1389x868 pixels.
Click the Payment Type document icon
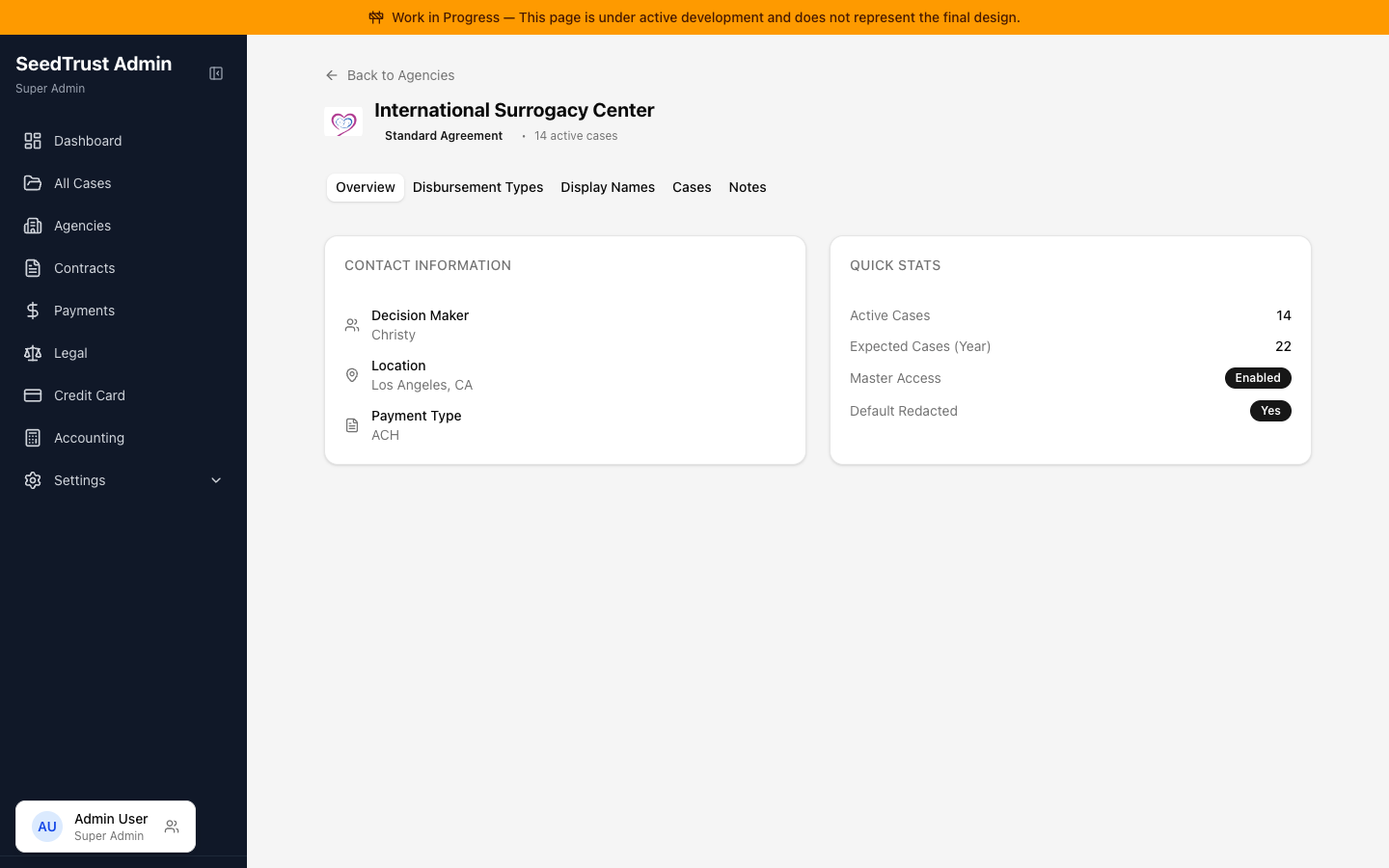tap(352, 425)
